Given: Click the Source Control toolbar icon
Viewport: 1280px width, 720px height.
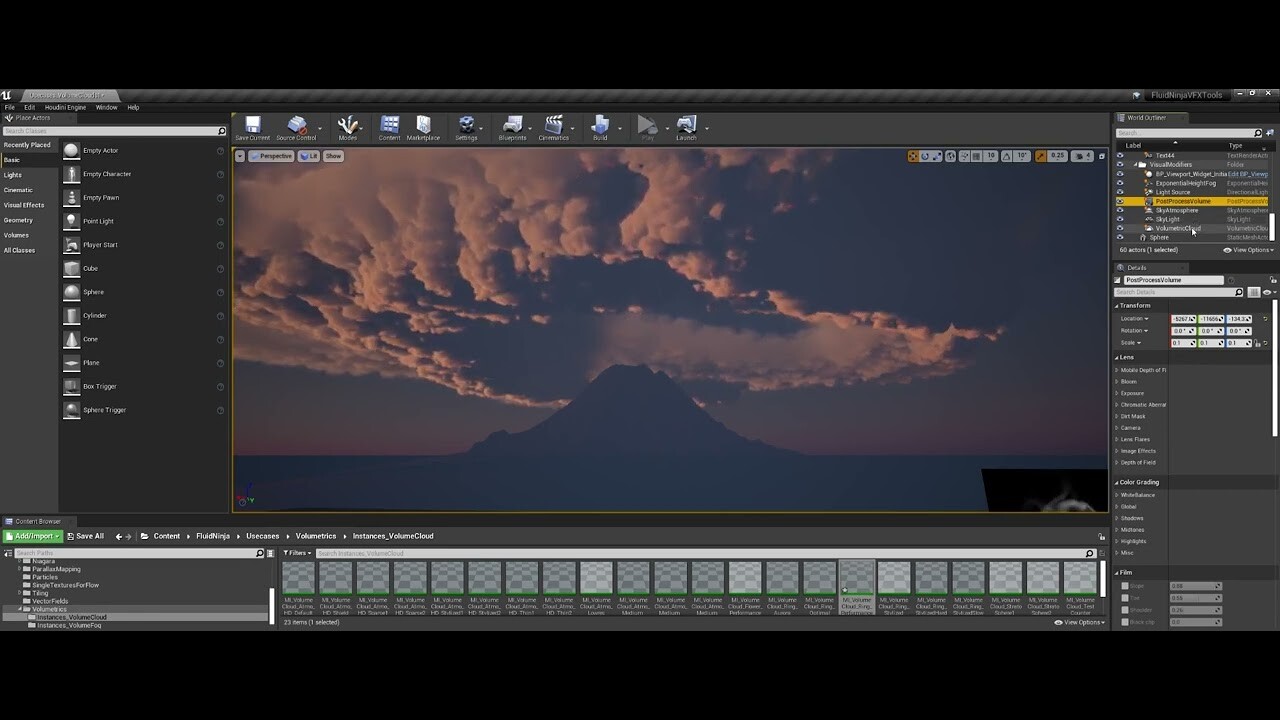Looking at the screenshot, I should [297, 125].
